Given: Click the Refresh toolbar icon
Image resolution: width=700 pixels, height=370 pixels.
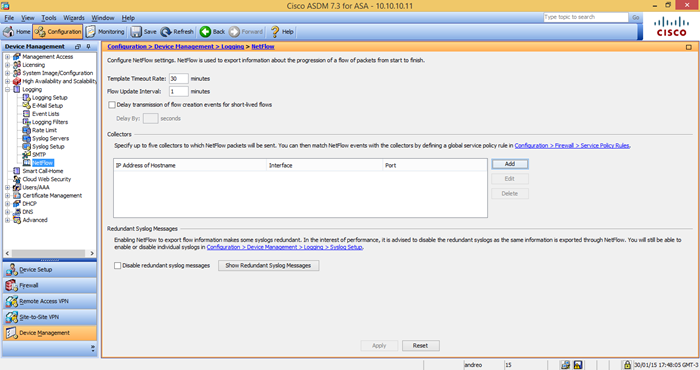Looking at the screenshot, I should (166, 32).
